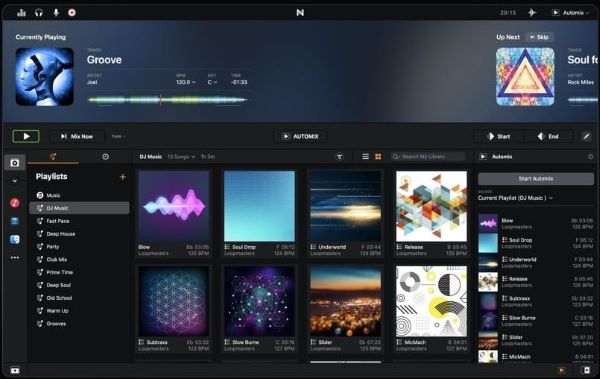Set the transition End point
The image size is (600, 379).
[x=548, y=136]
